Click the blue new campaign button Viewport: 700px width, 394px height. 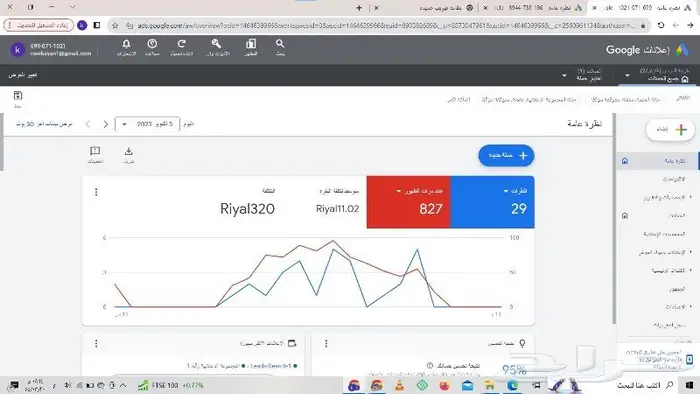(x=506, y=155)
